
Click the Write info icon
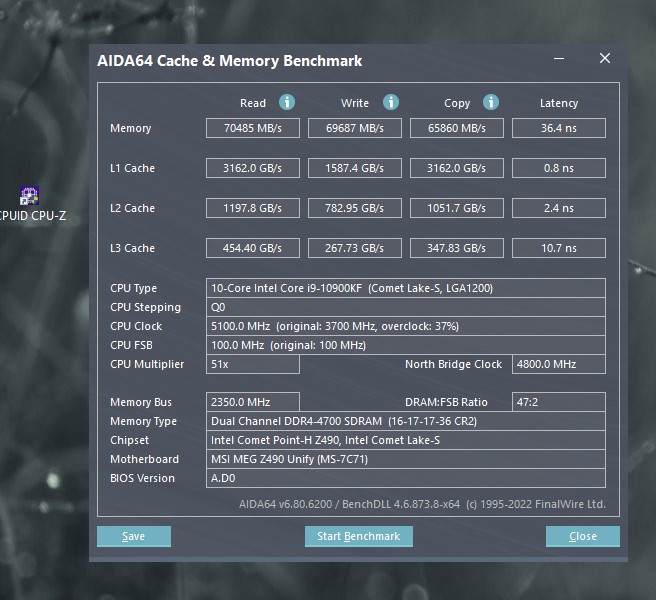(x=391, y=102)
